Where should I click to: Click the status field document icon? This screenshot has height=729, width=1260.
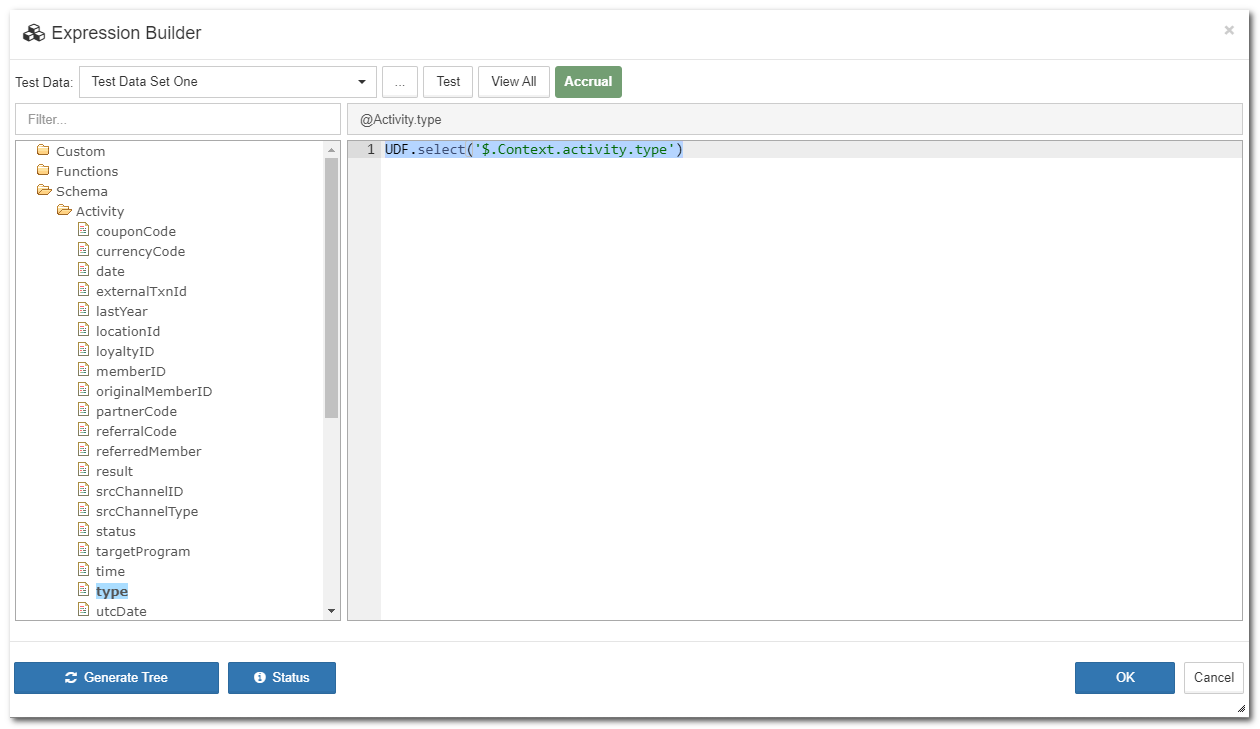(x=84, y=531)
